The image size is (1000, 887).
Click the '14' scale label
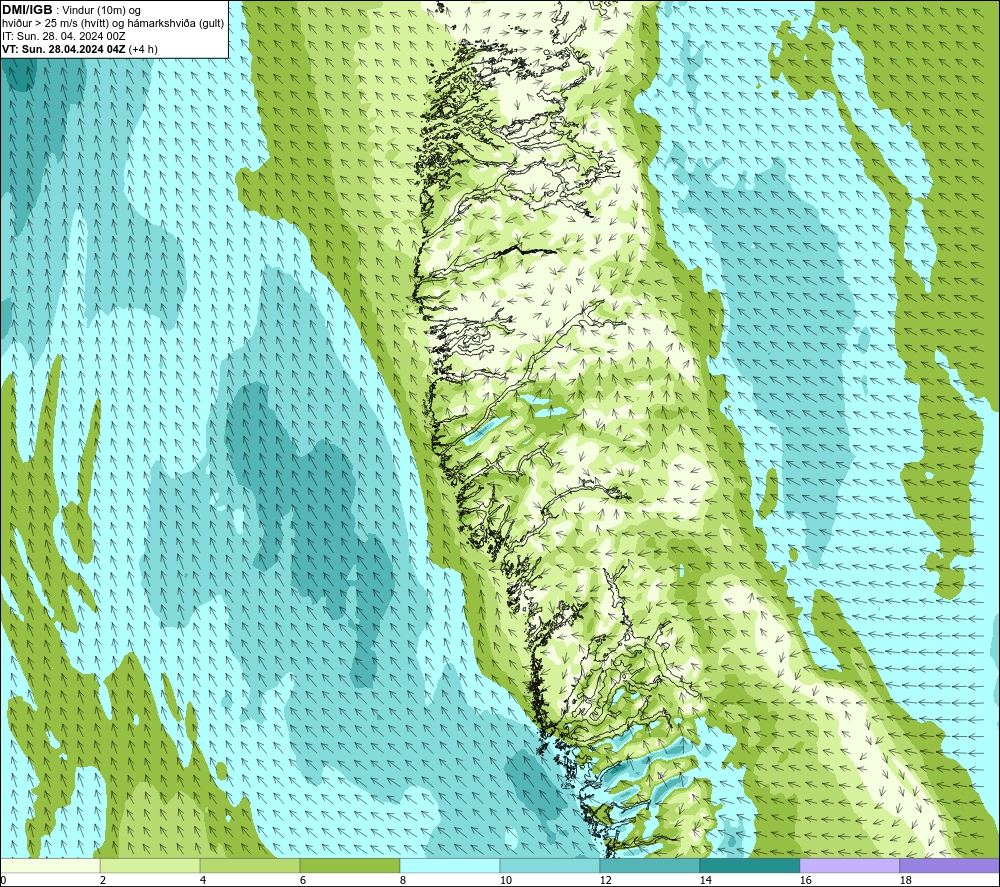pyautogui.click(x=705, y=881)
